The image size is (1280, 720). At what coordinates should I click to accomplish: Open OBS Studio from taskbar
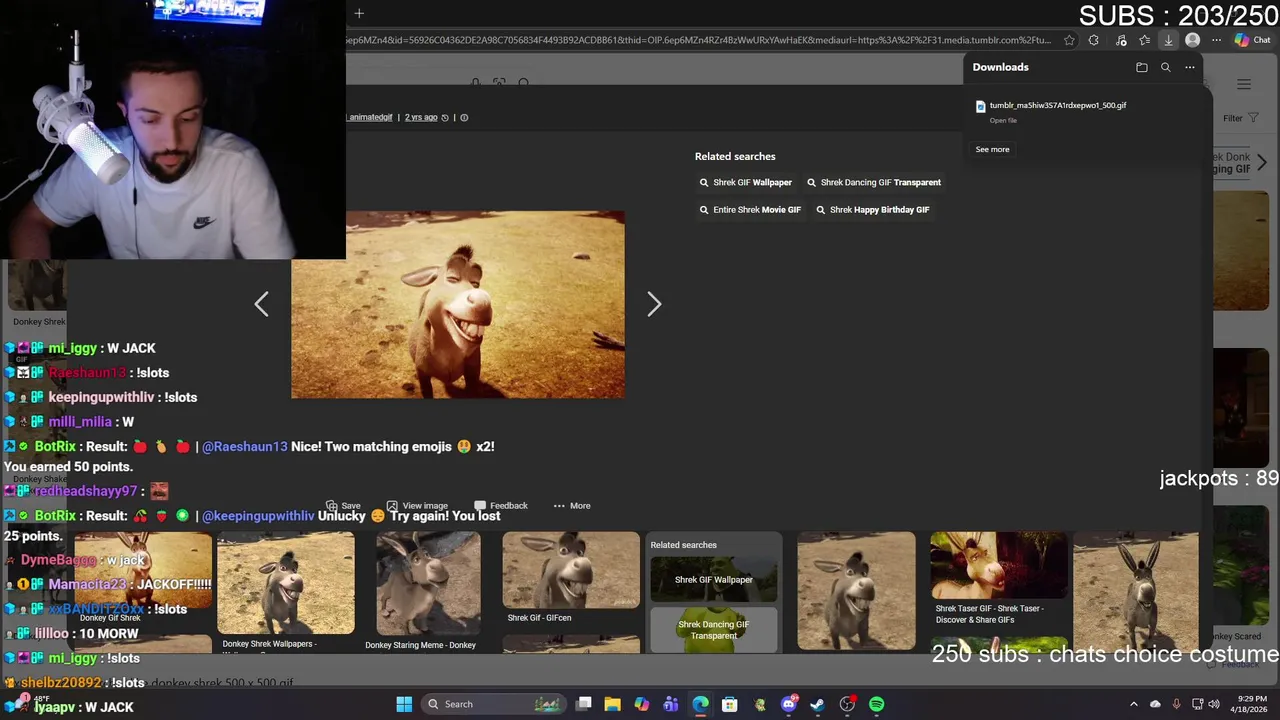click(847, 704)
